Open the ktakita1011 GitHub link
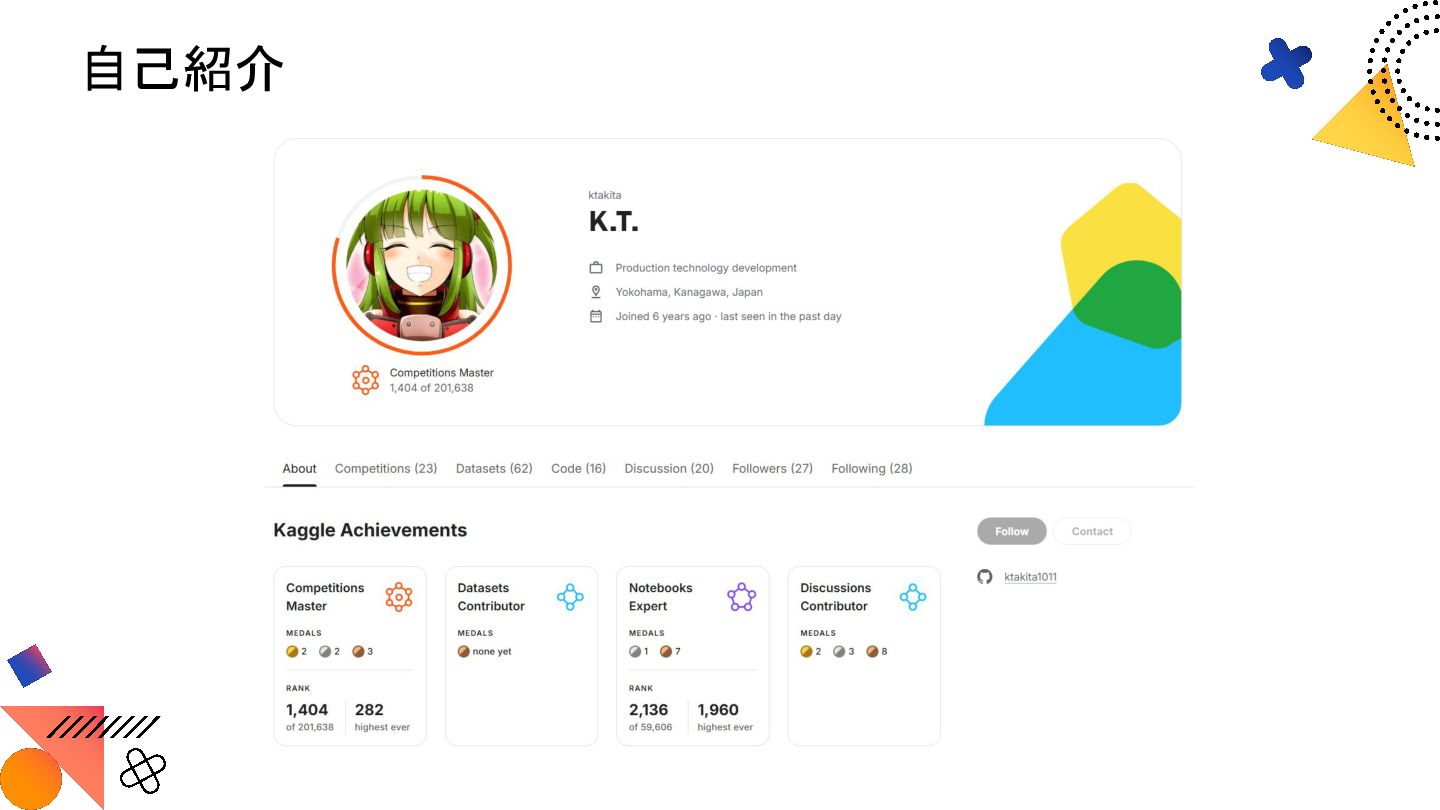Viewport: 1440px width, 810px height. [1030, 577]
